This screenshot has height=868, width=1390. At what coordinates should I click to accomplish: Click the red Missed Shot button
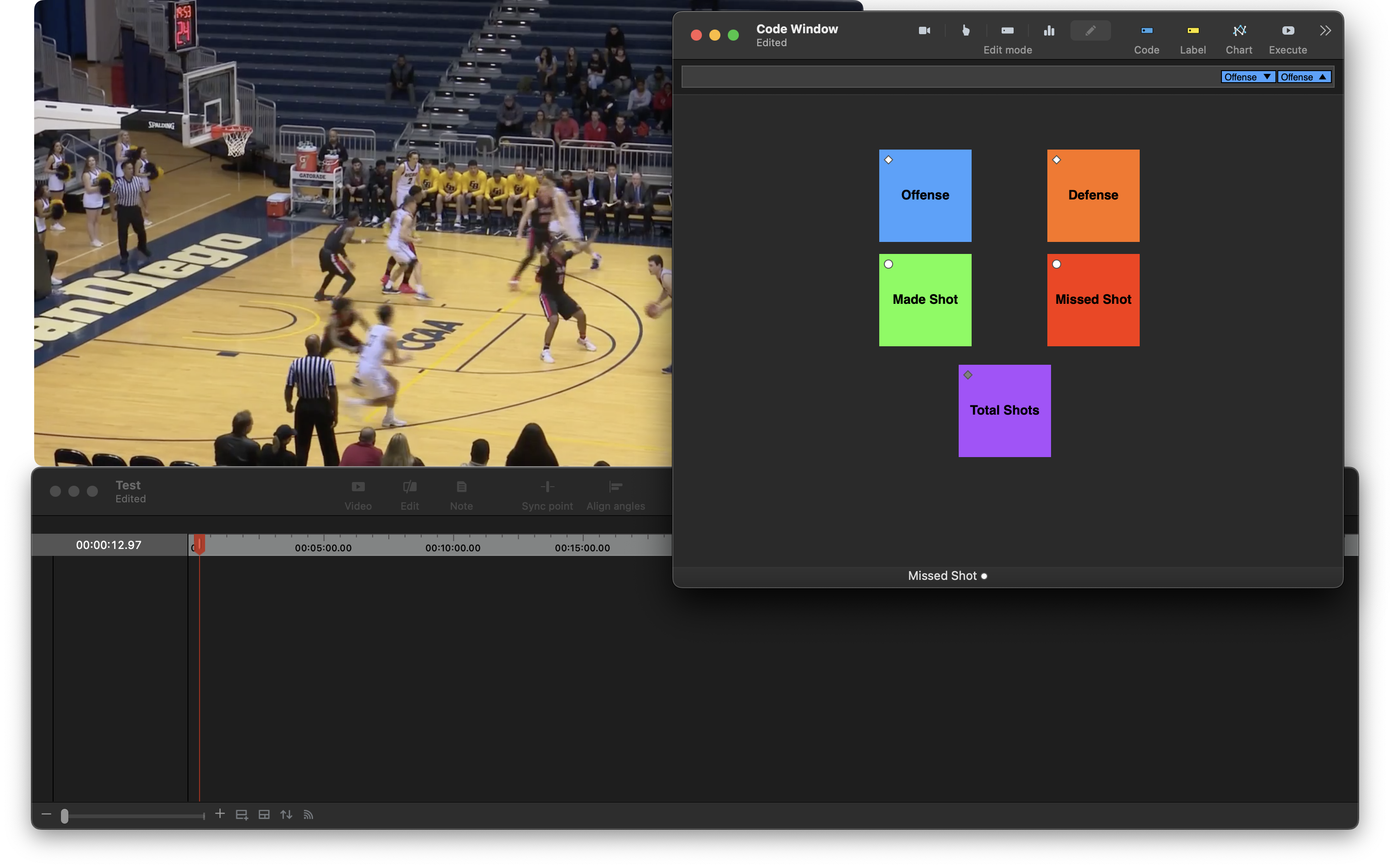click(x=1093, y=300)
